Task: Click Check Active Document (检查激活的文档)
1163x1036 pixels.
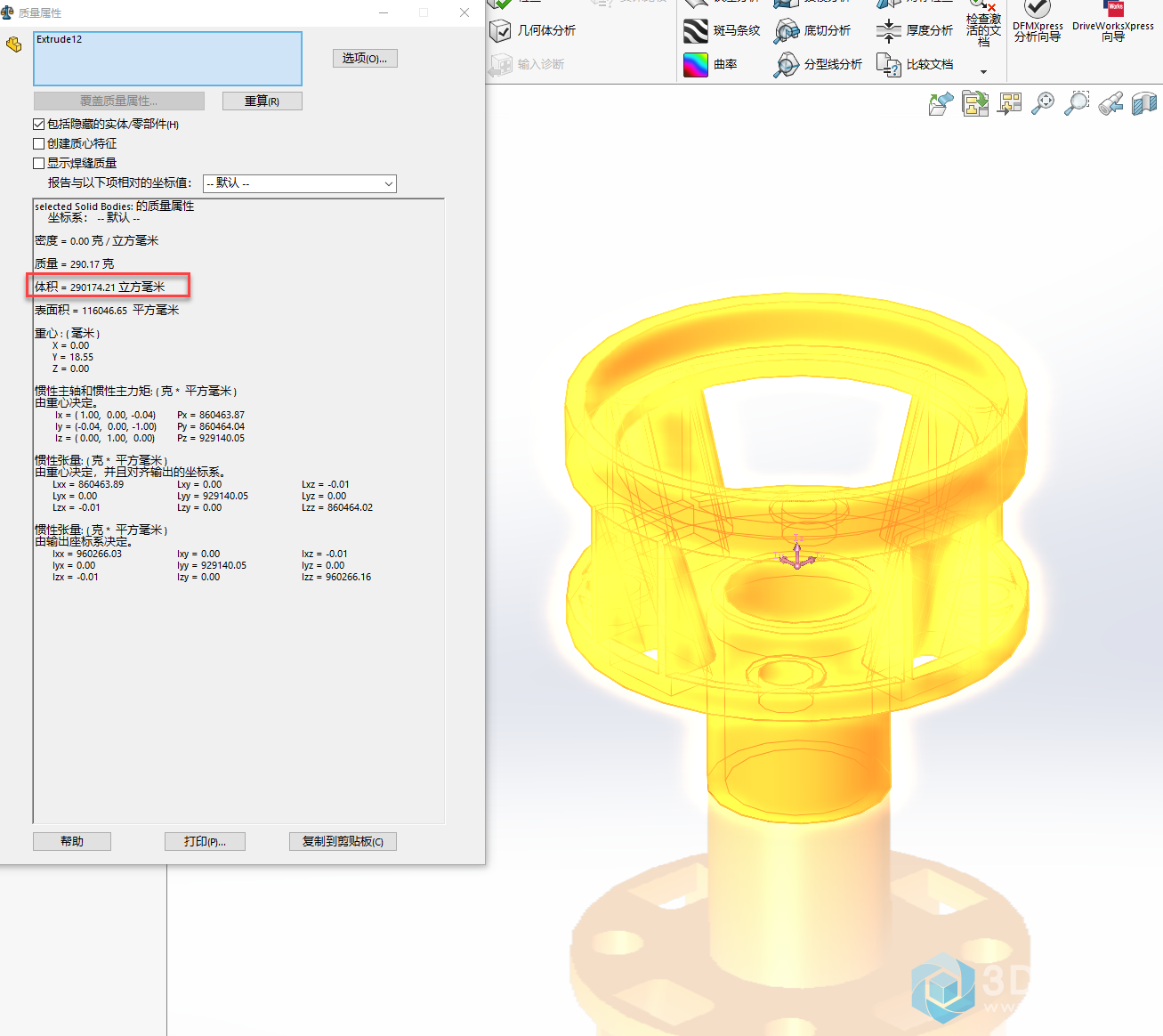Action: point(983,24)
